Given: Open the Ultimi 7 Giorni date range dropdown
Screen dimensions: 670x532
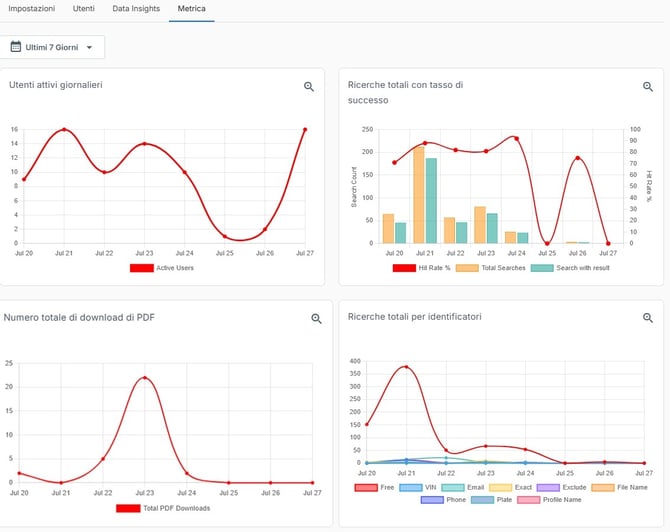Looking at the screenshot, I should (x=52, y=47).
